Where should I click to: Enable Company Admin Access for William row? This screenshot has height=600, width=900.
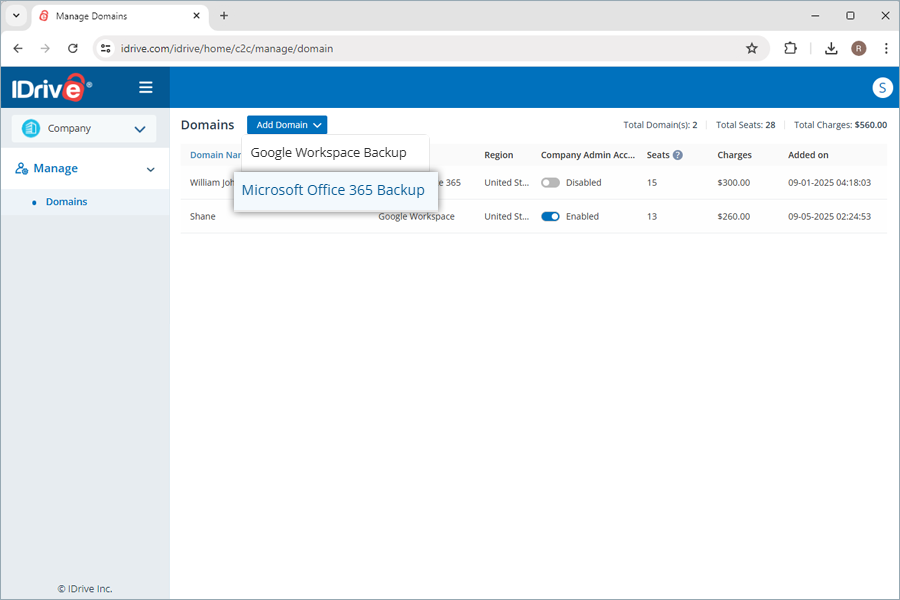click(550, 183)
